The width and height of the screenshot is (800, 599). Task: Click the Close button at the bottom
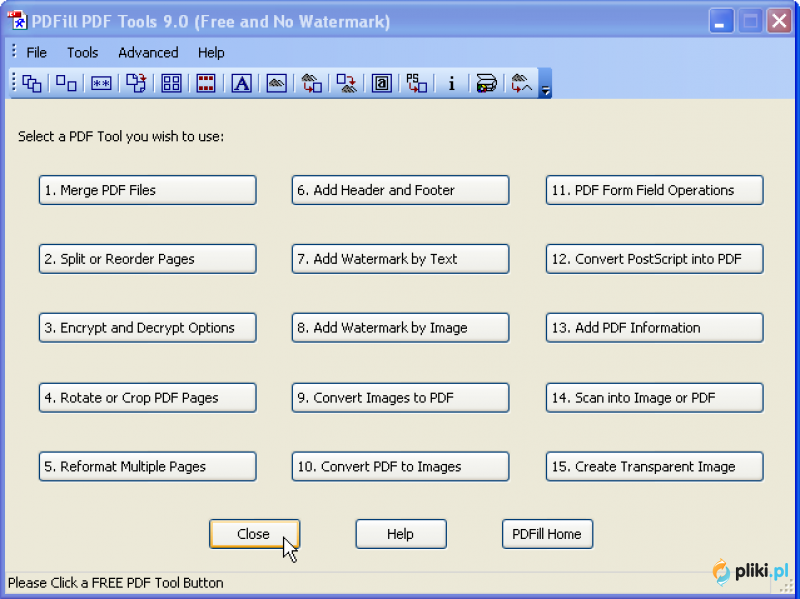pos(254,534)
